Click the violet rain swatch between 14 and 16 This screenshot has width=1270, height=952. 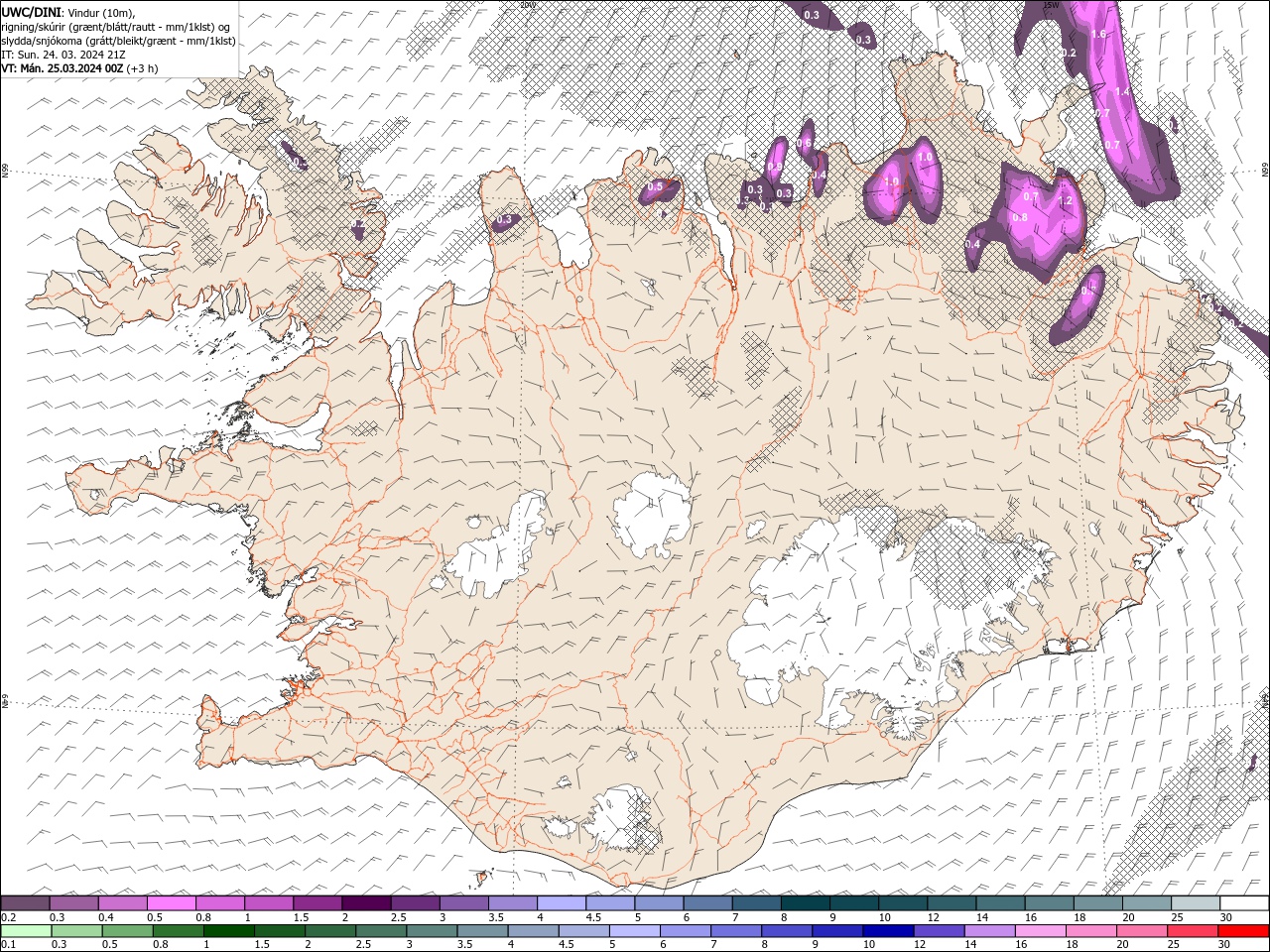pos(990,931)
